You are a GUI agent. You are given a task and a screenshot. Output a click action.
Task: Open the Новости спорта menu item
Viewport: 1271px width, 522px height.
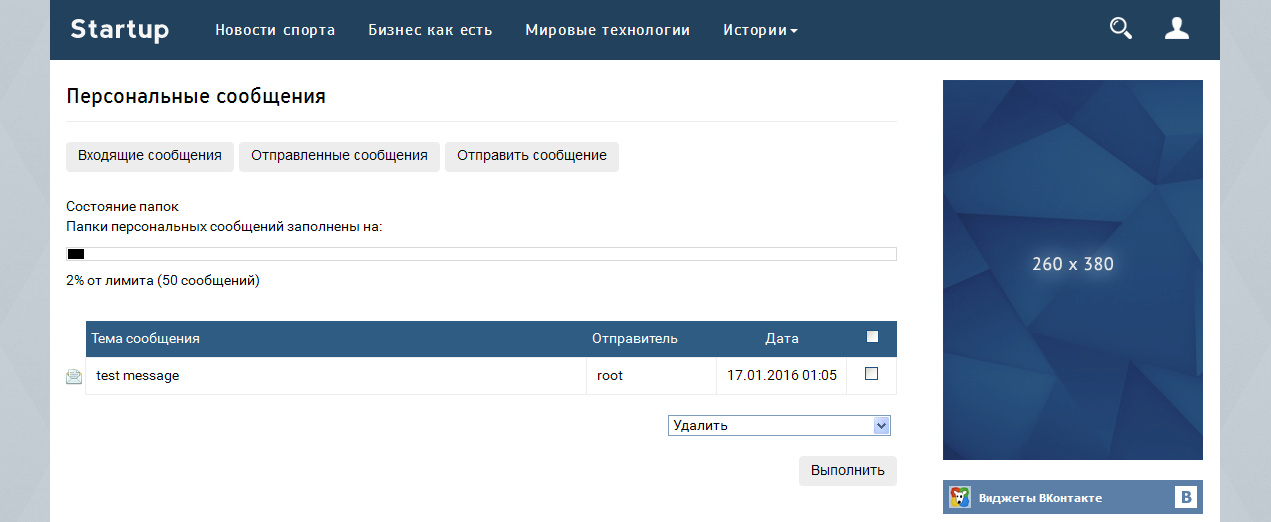point(275,30)
